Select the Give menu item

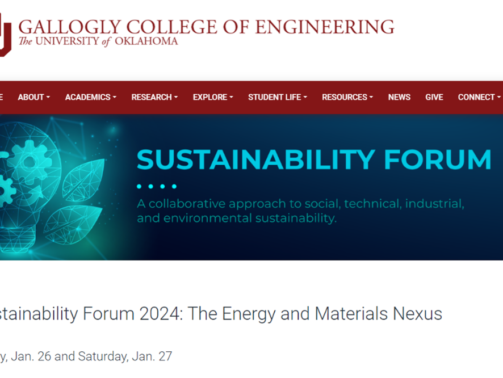coord(434,97)
